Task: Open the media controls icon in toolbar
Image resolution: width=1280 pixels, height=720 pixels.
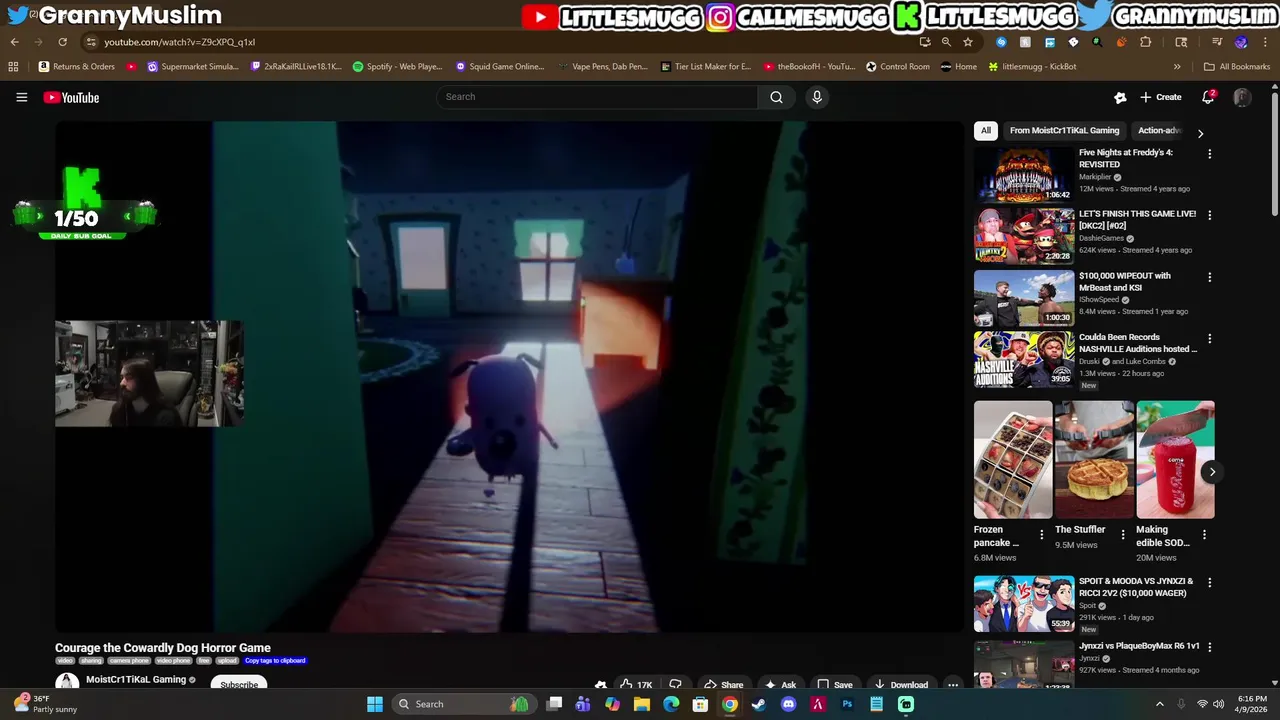Action: click(x=1217, y=42)
